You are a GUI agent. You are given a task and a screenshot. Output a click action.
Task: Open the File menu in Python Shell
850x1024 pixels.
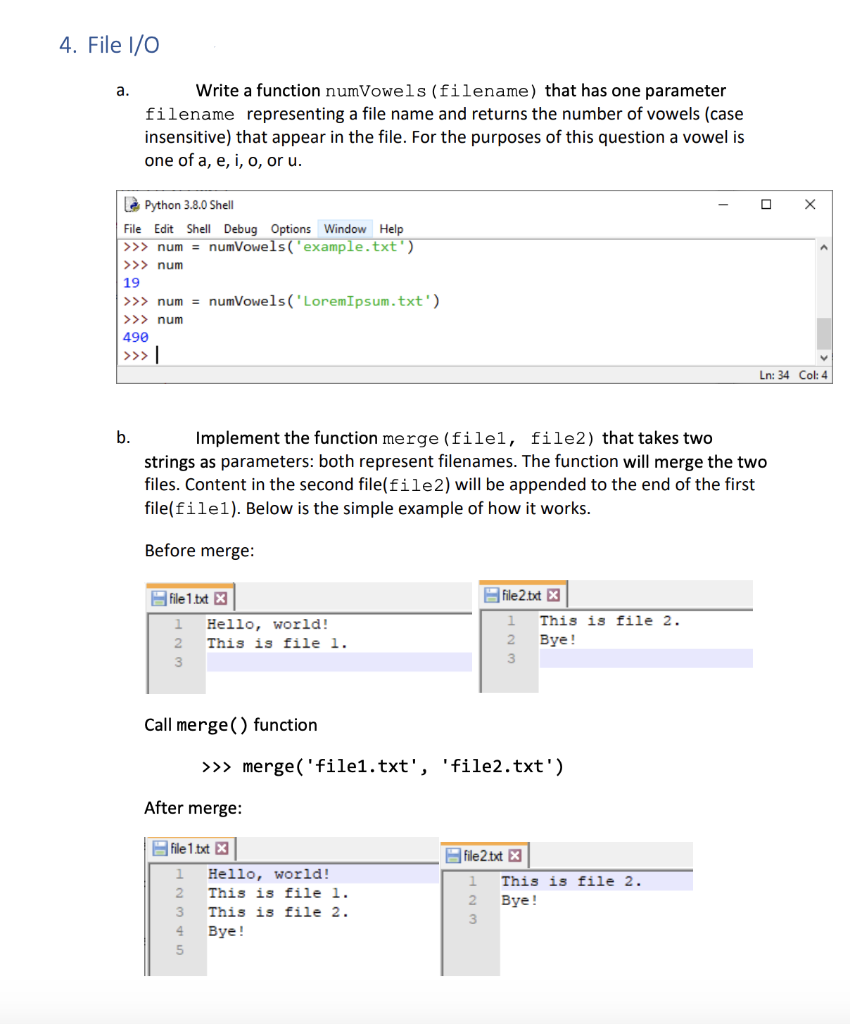tap(131, 229)
